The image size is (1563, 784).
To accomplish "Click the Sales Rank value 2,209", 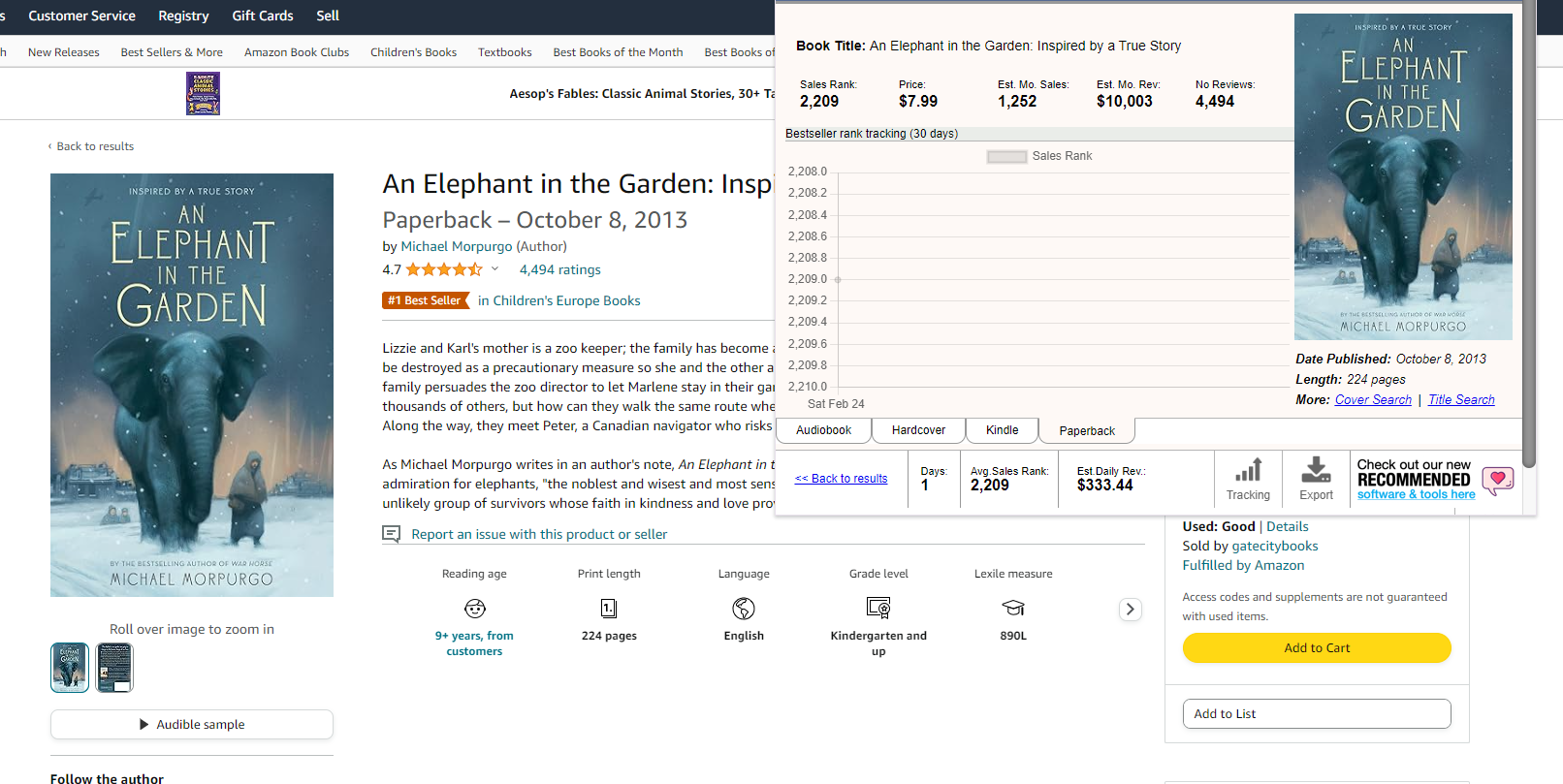I will (819, 101).
